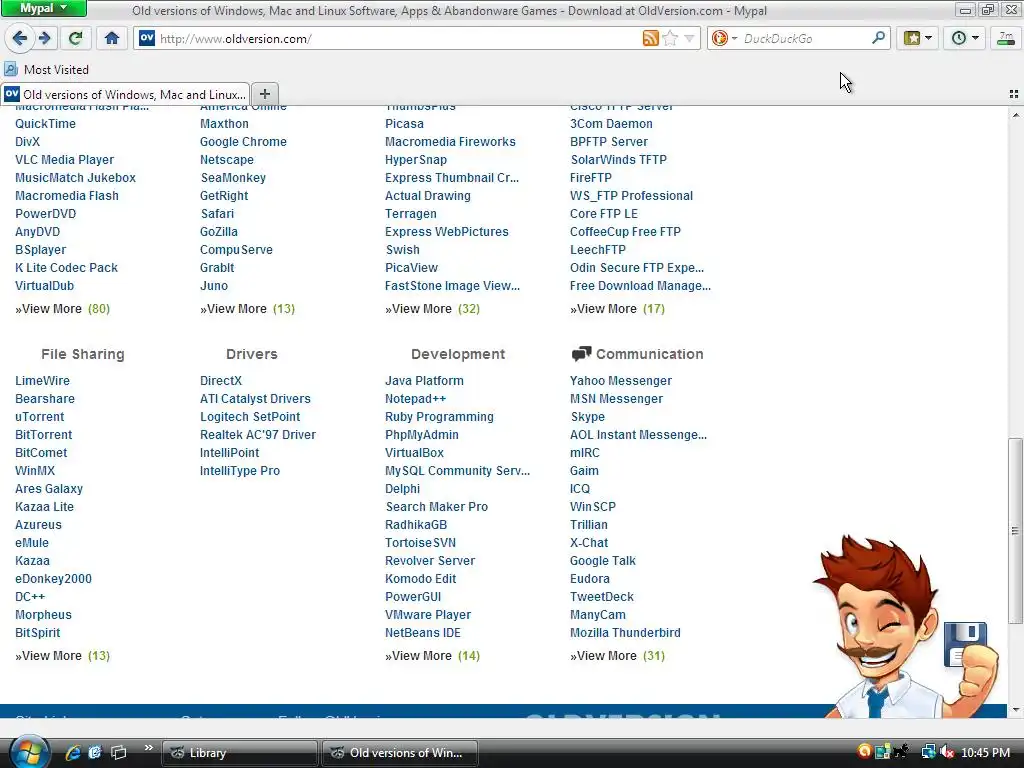Viewport: 1024px width, 768px height.
Task: Open the Mypal application menu
Action: [43, 8]
